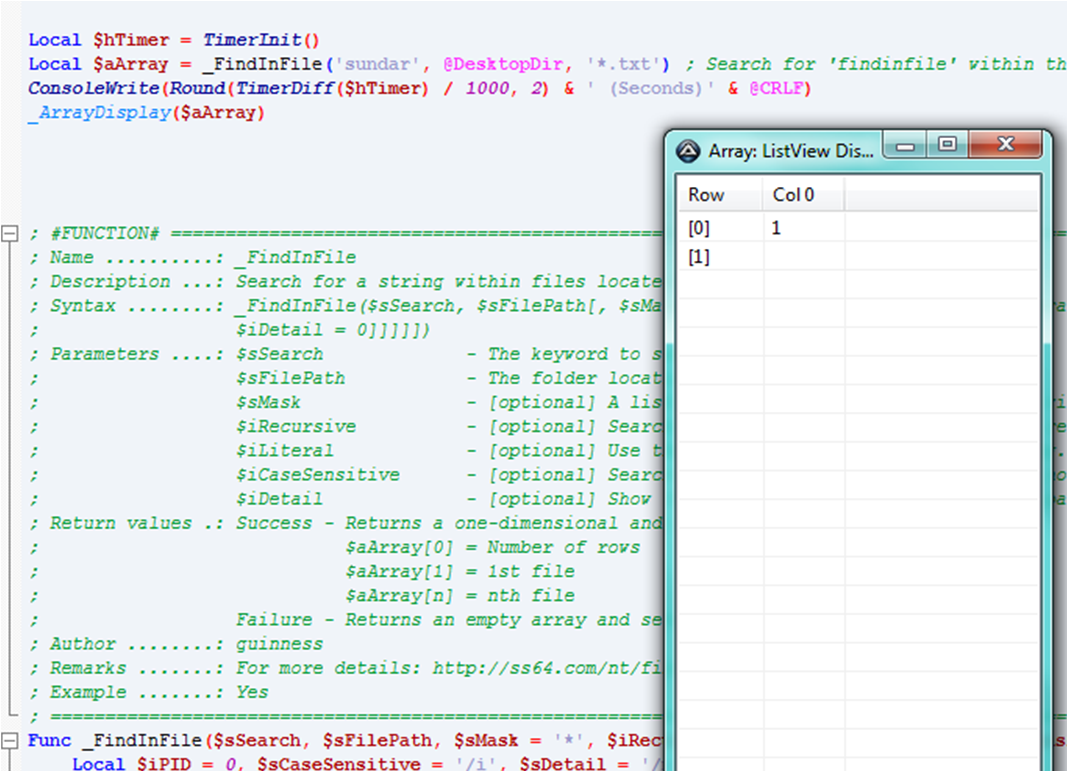The image size is (1068, 772).
Task: Click the value 1 in Col 0
Action: click(776, 228)
